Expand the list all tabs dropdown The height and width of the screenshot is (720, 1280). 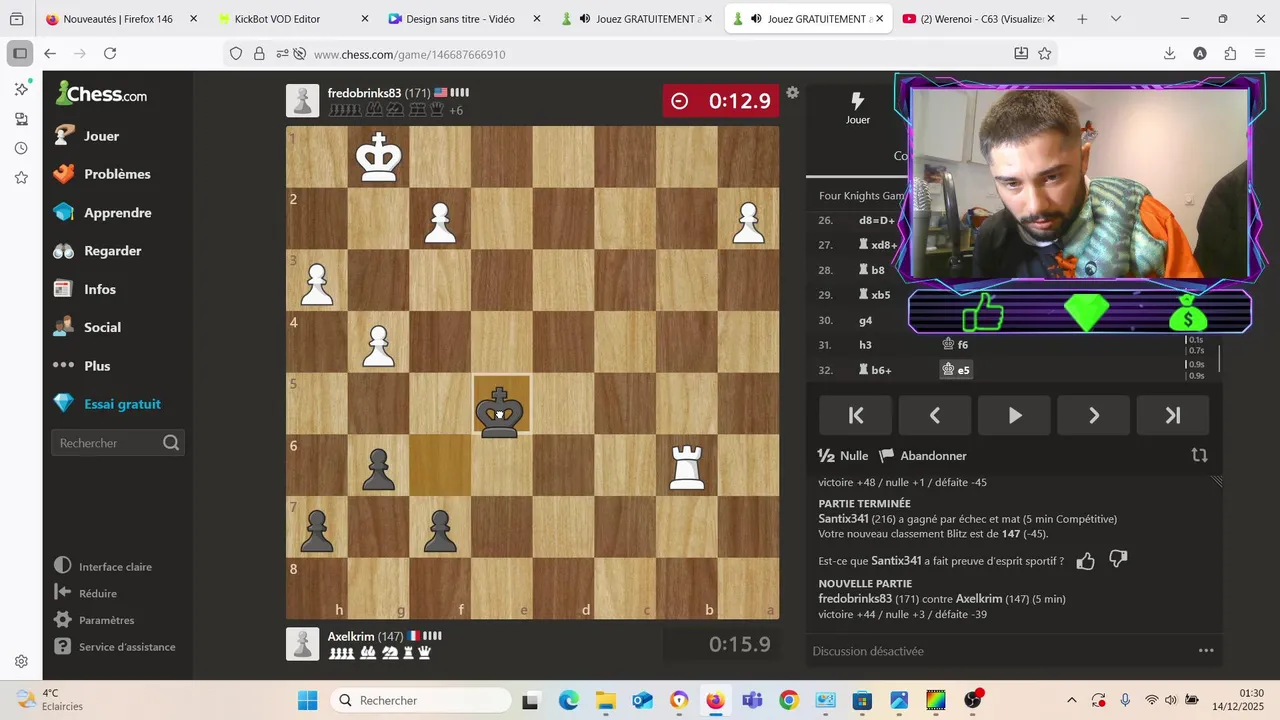[1116, 19]
